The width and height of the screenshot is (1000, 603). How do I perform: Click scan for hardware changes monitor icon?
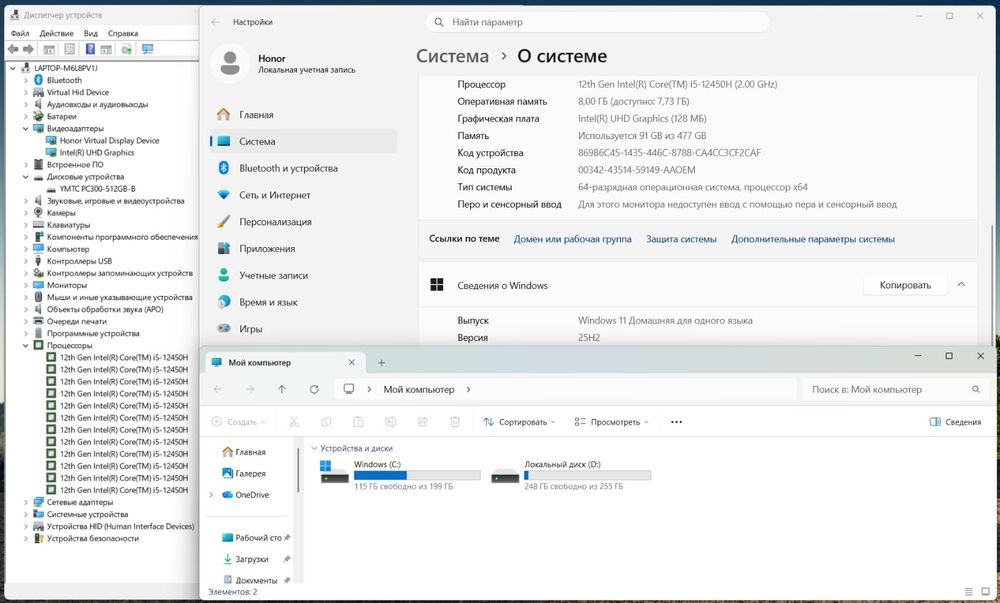tap(148, 49)
